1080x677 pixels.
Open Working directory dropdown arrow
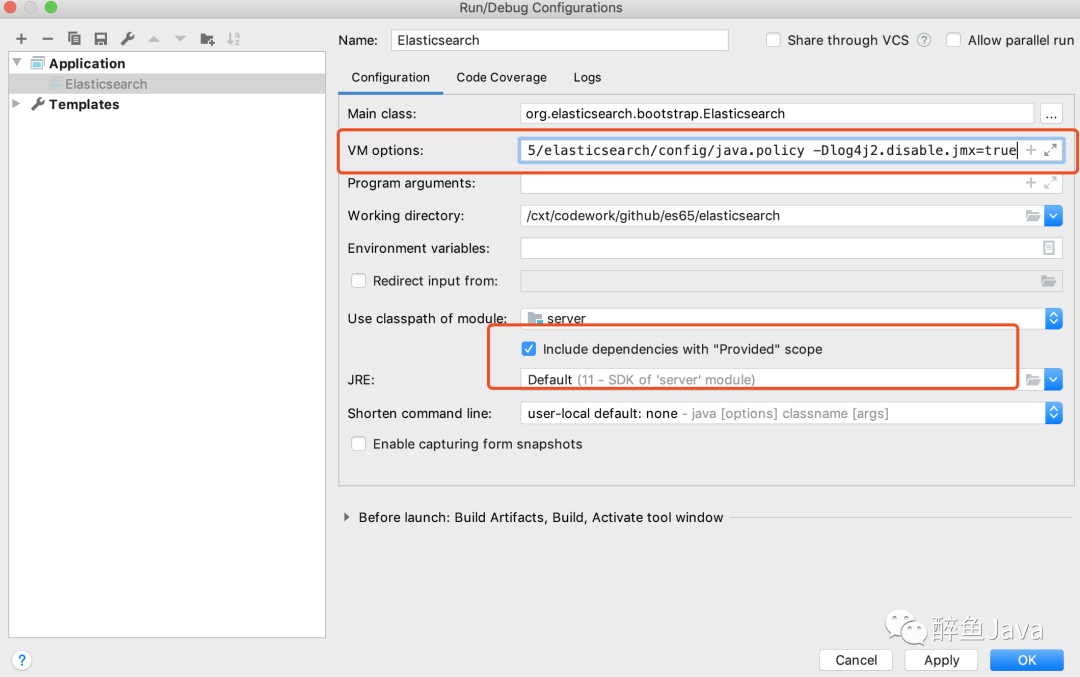click(1053, 216)
